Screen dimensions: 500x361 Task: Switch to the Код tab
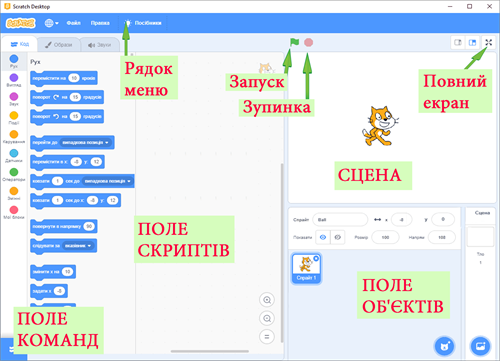[20, 44]
